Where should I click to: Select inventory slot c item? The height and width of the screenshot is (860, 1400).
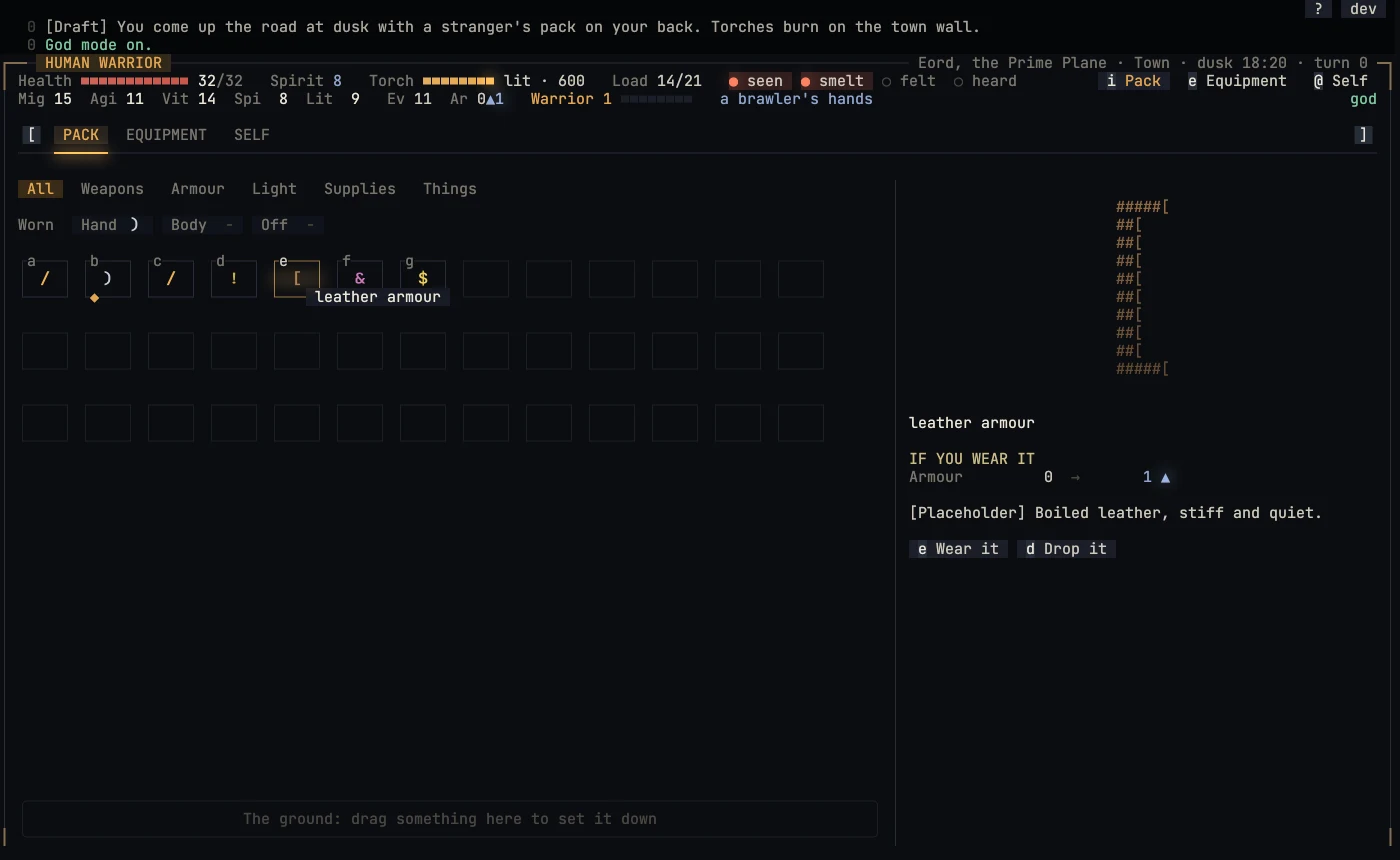(171, 279)
